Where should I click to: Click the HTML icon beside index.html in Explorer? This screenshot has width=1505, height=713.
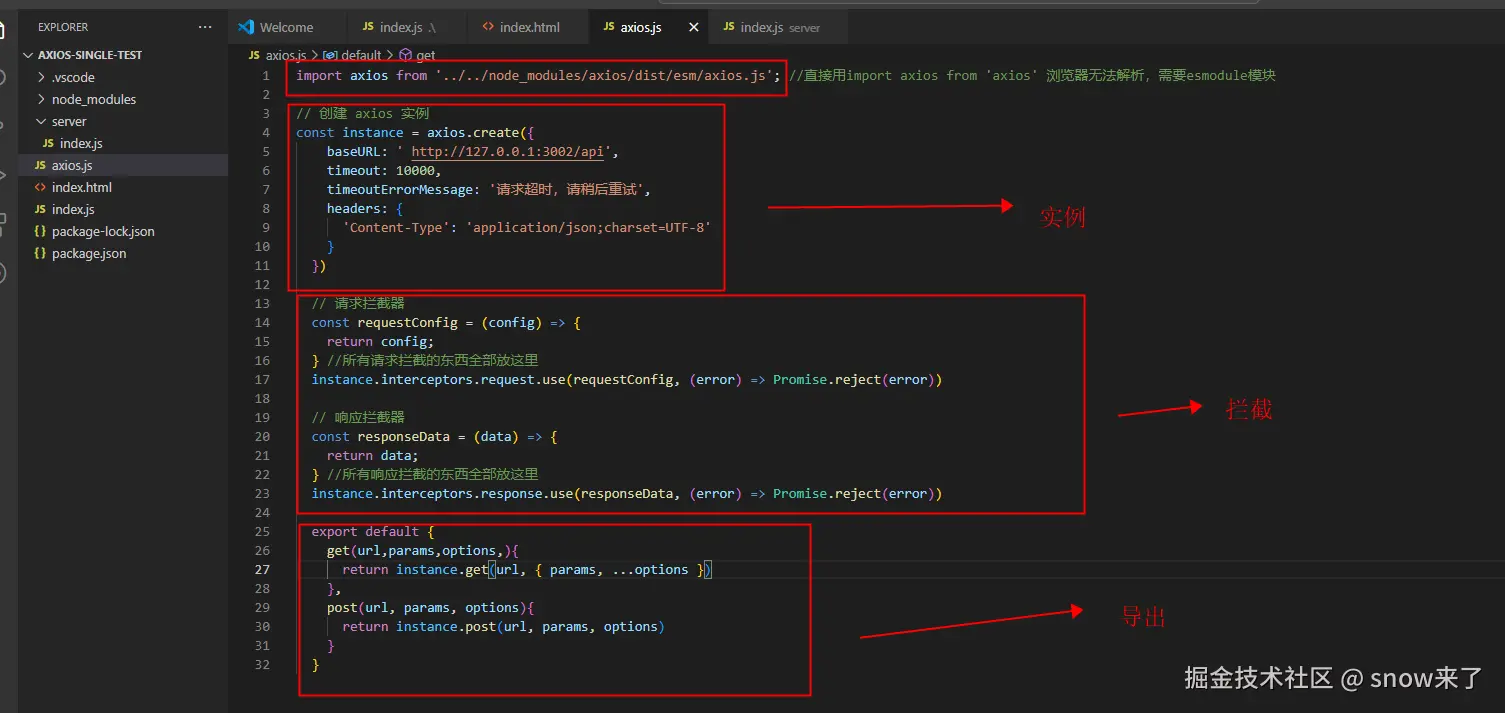click(40, 187)
